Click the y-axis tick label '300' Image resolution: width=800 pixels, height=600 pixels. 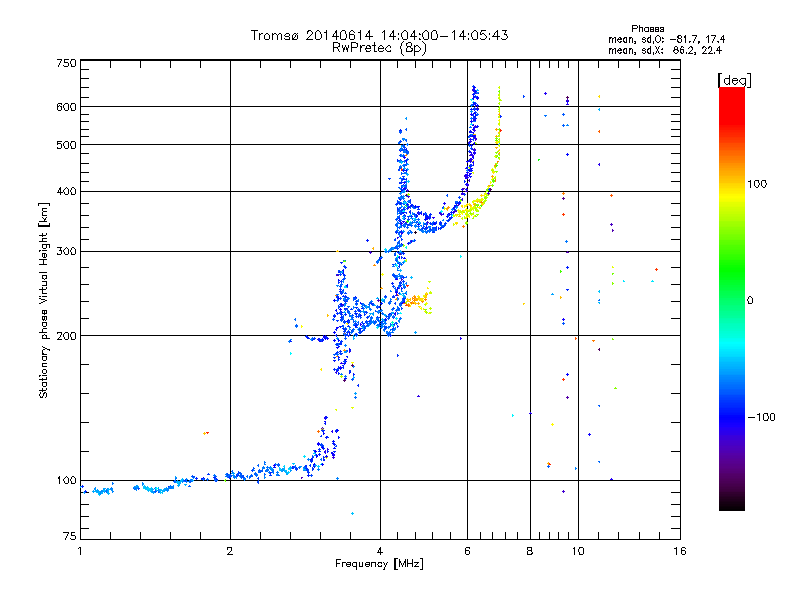[x=66, y=251]
